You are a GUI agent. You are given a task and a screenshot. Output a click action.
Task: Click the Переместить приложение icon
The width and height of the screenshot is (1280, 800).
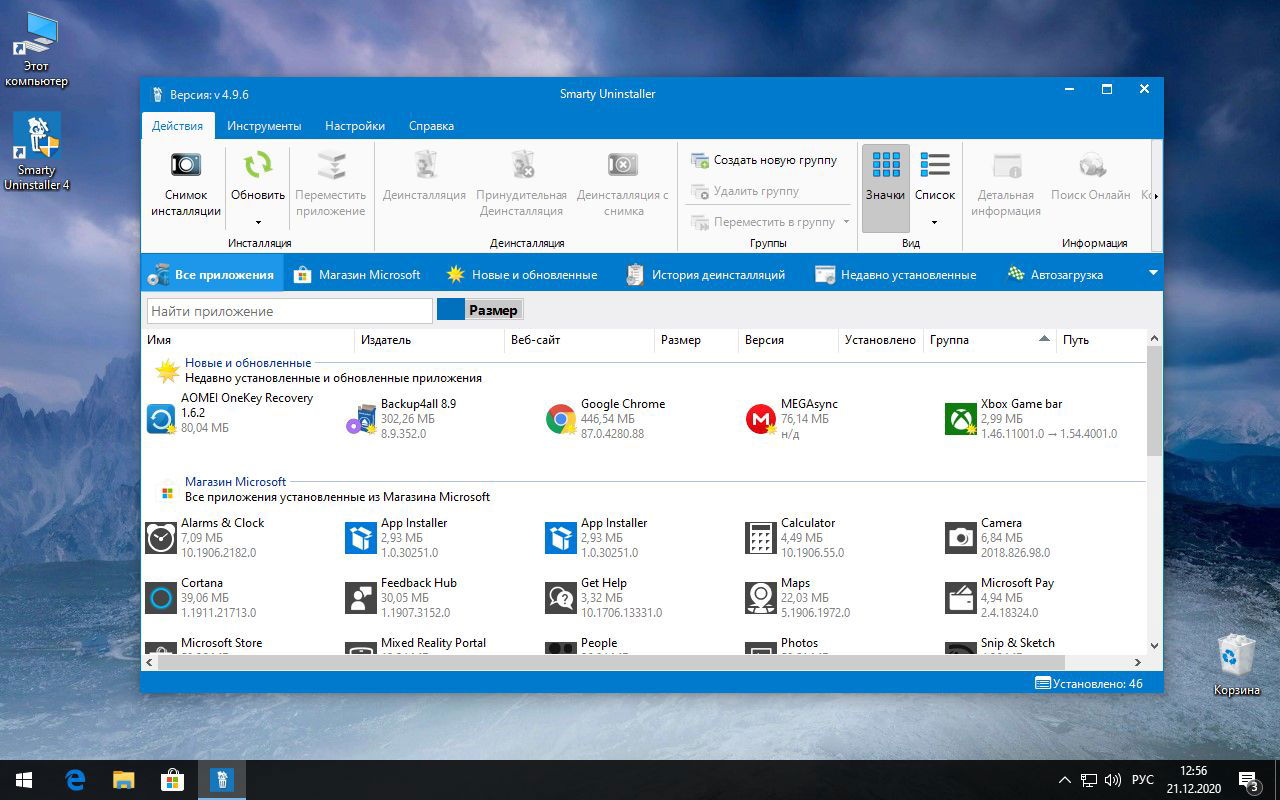(x=331, y=165)
